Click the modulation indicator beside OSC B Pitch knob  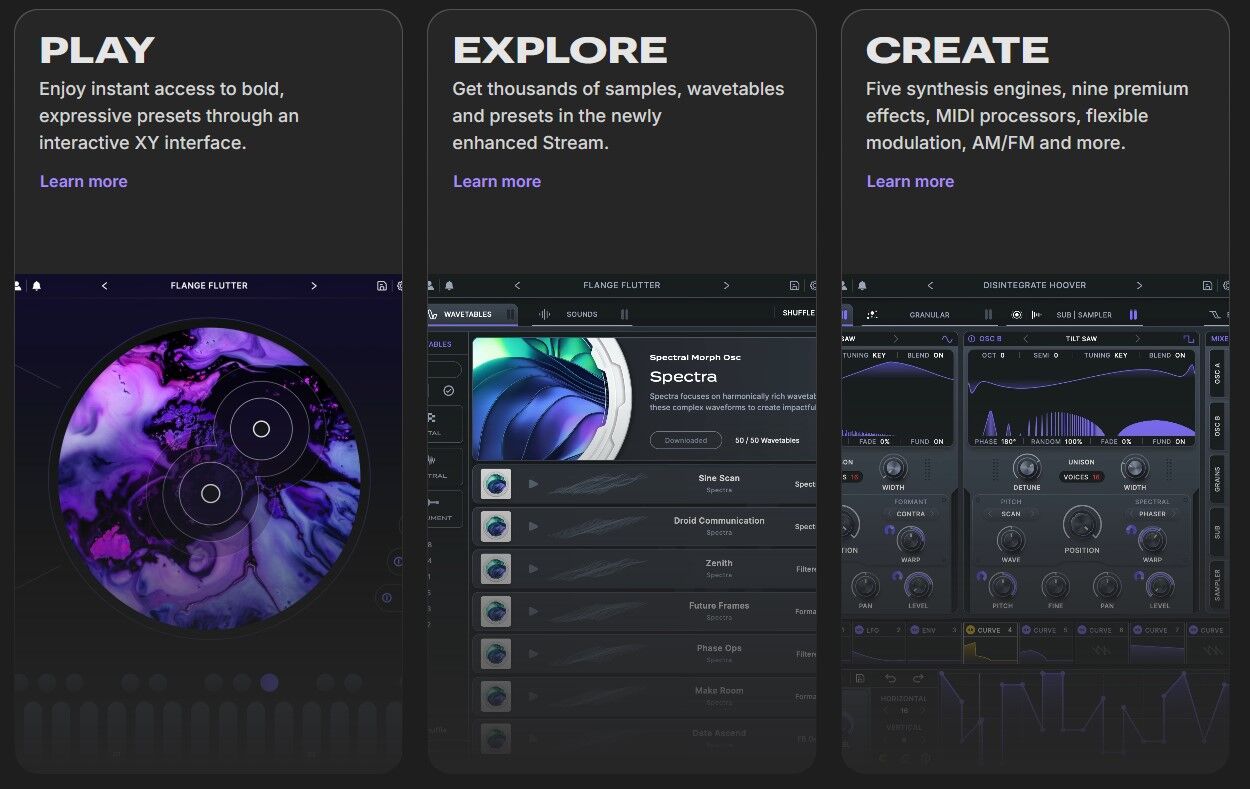coord(982,577)
